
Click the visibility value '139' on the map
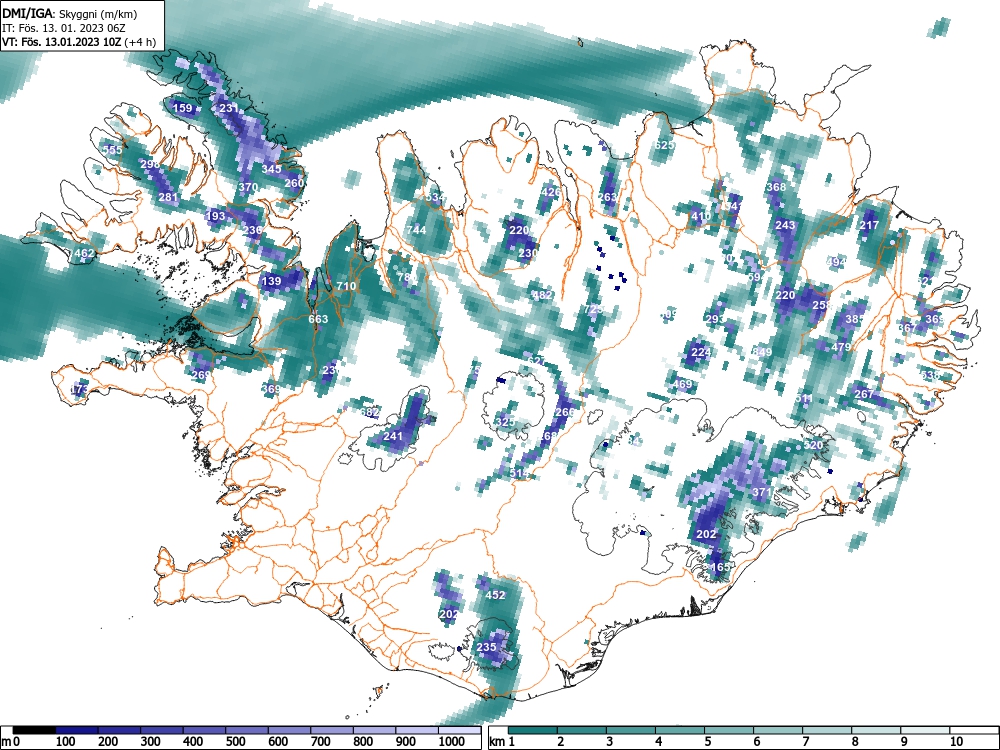[x=271, y=281]
